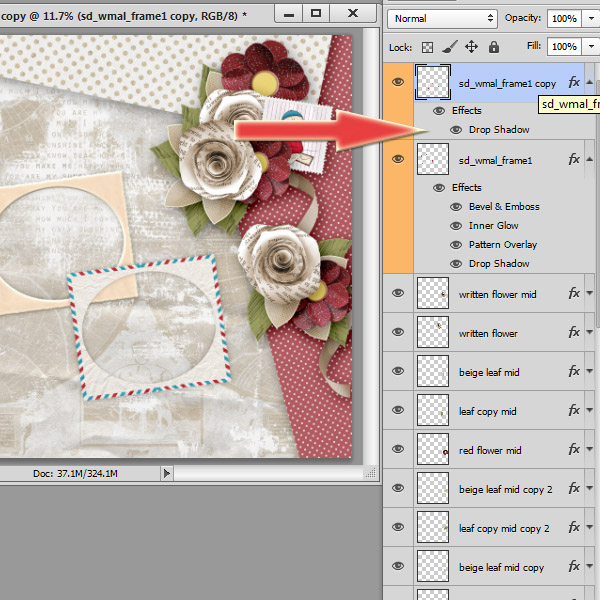This screenshot has height=600, width=600.
Task: Hide the written flower layer
Action: (x=398, y=333)
